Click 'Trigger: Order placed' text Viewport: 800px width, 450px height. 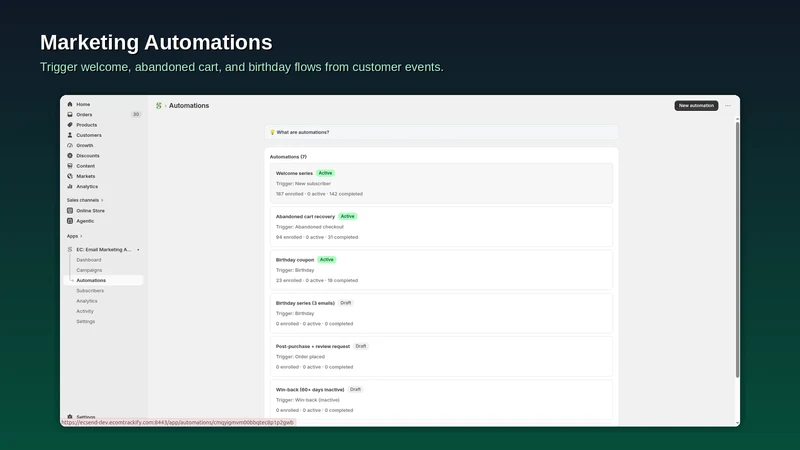(300, 357)
